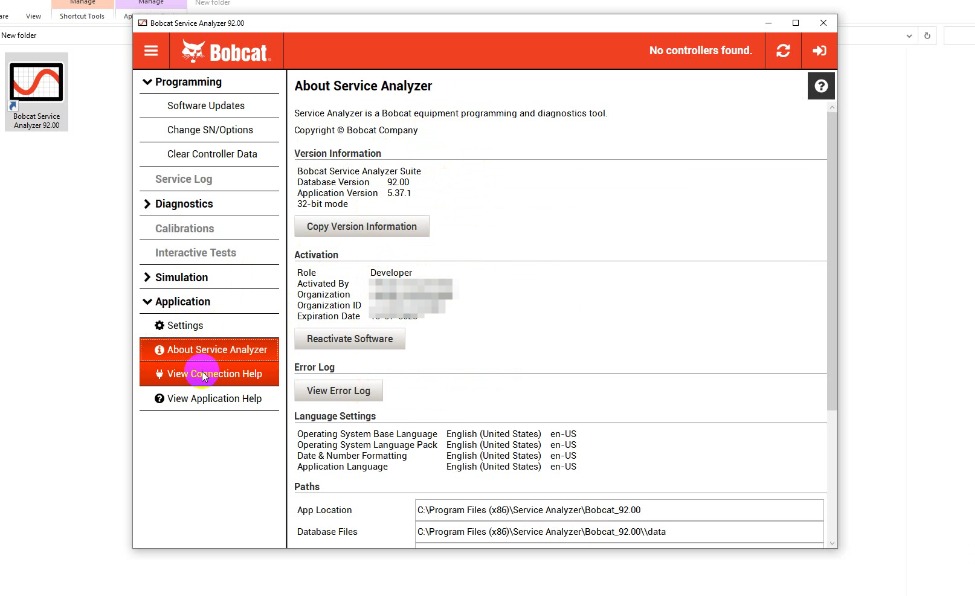Minimize the Bobcat Service Analyzer window
The height and width of the screenshot is (596, 975).
pos(769,23)
